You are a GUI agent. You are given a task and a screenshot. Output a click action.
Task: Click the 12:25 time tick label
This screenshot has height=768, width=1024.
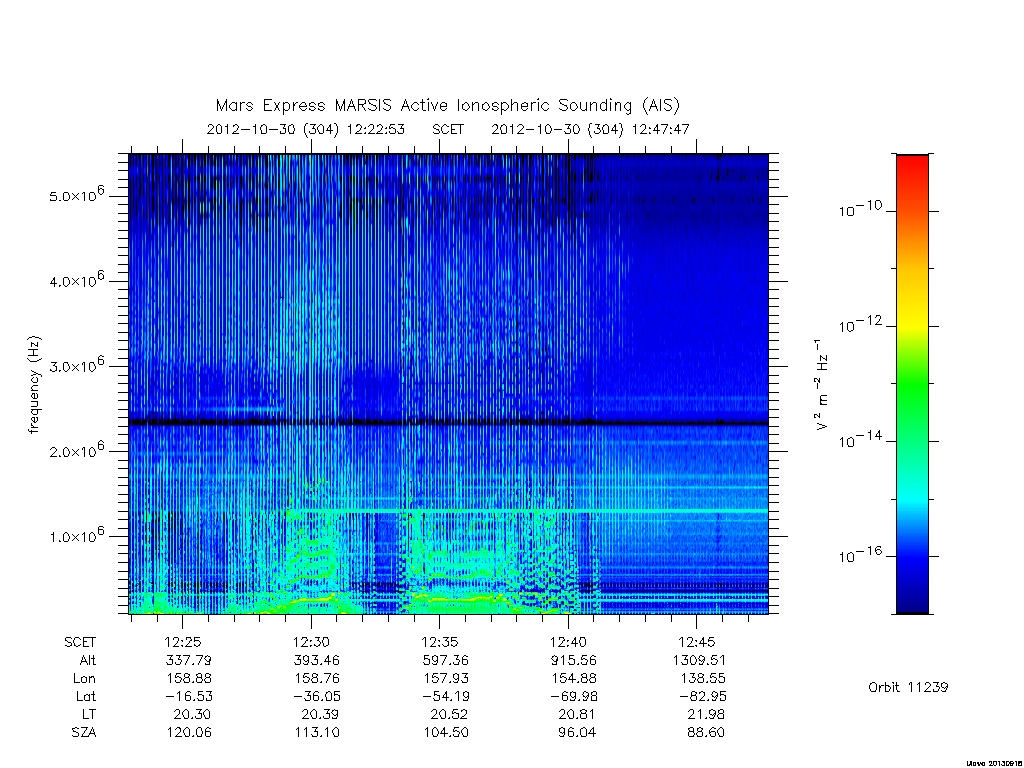(183, 642)
